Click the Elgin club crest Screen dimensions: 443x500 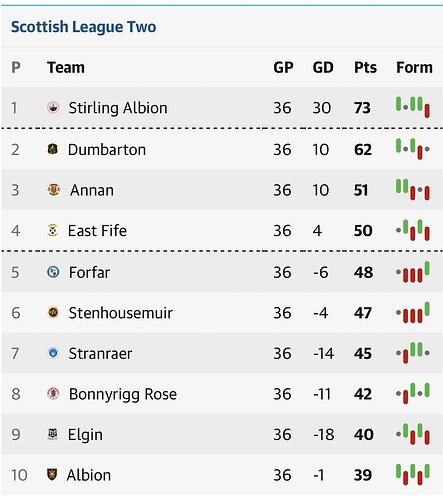(x=53, y=434)
